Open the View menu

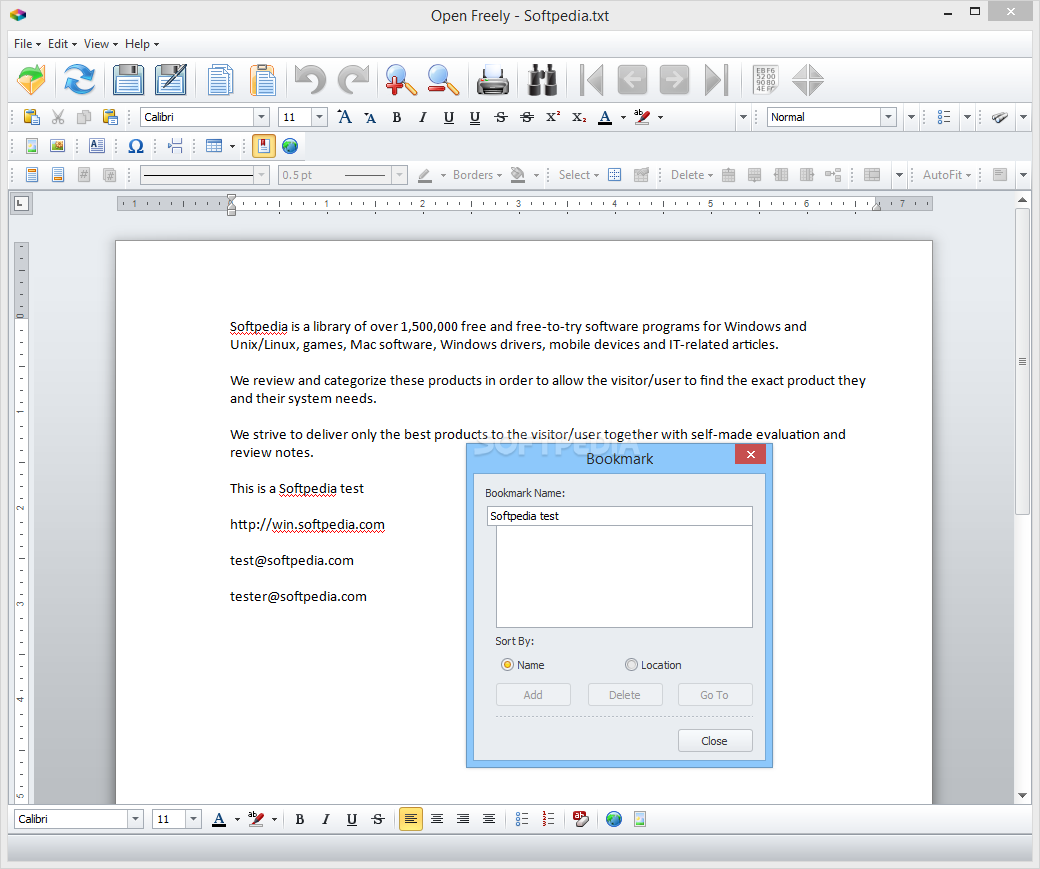click(x=101, y=44)
